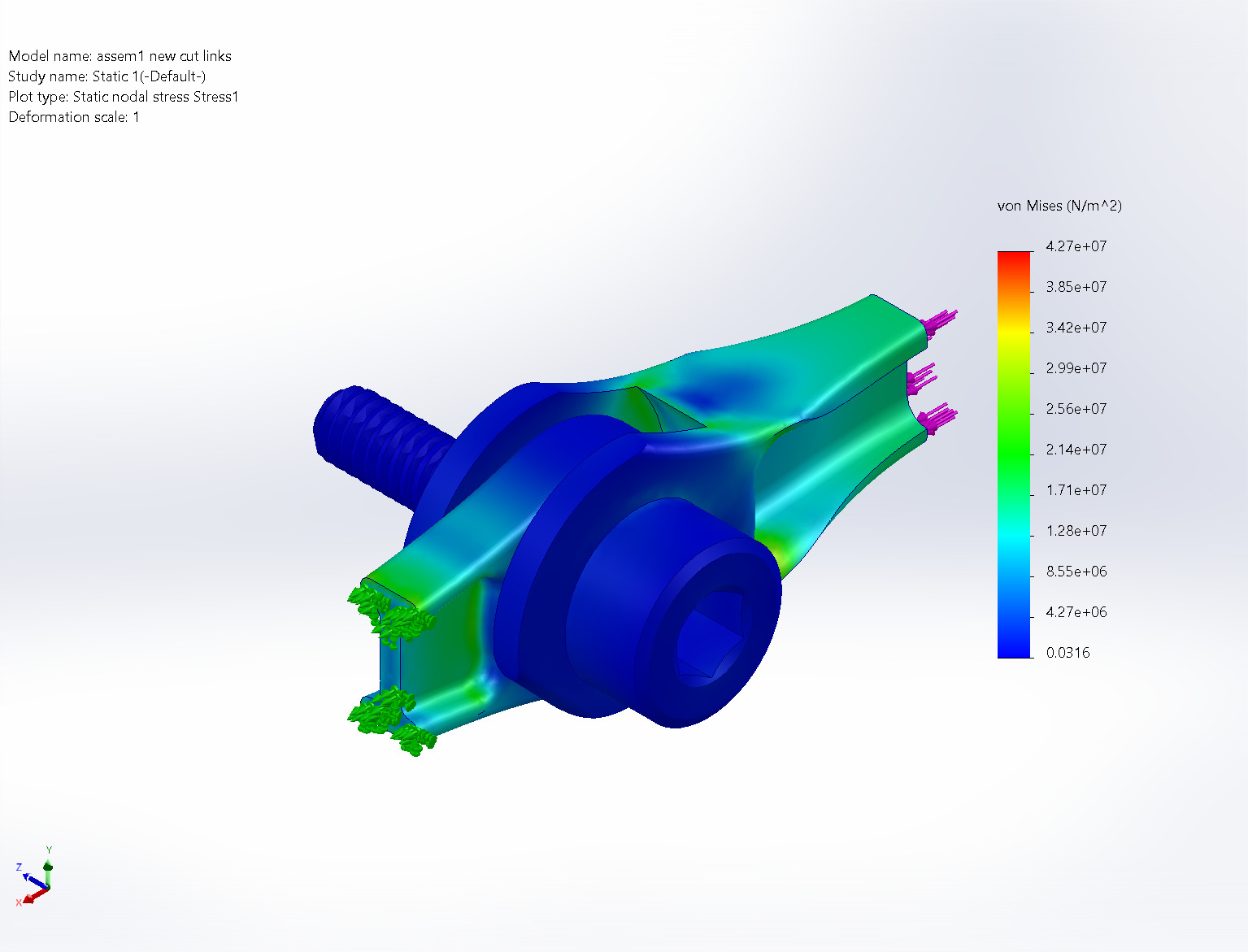The image size is (1248, 952).
Task: Click the minimum value 0.0316 label
Action: 1070,652
